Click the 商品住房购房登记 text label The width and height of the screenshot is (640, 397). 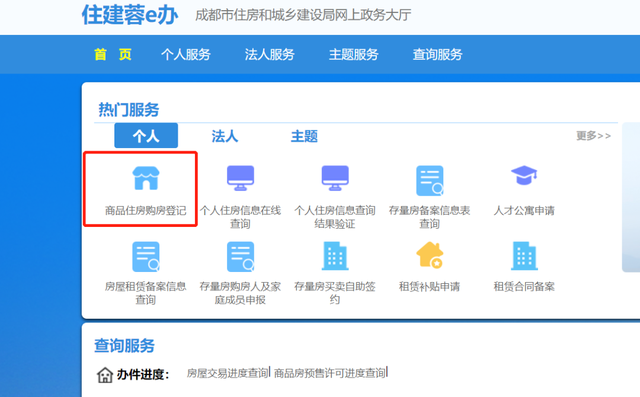[146, 211]
